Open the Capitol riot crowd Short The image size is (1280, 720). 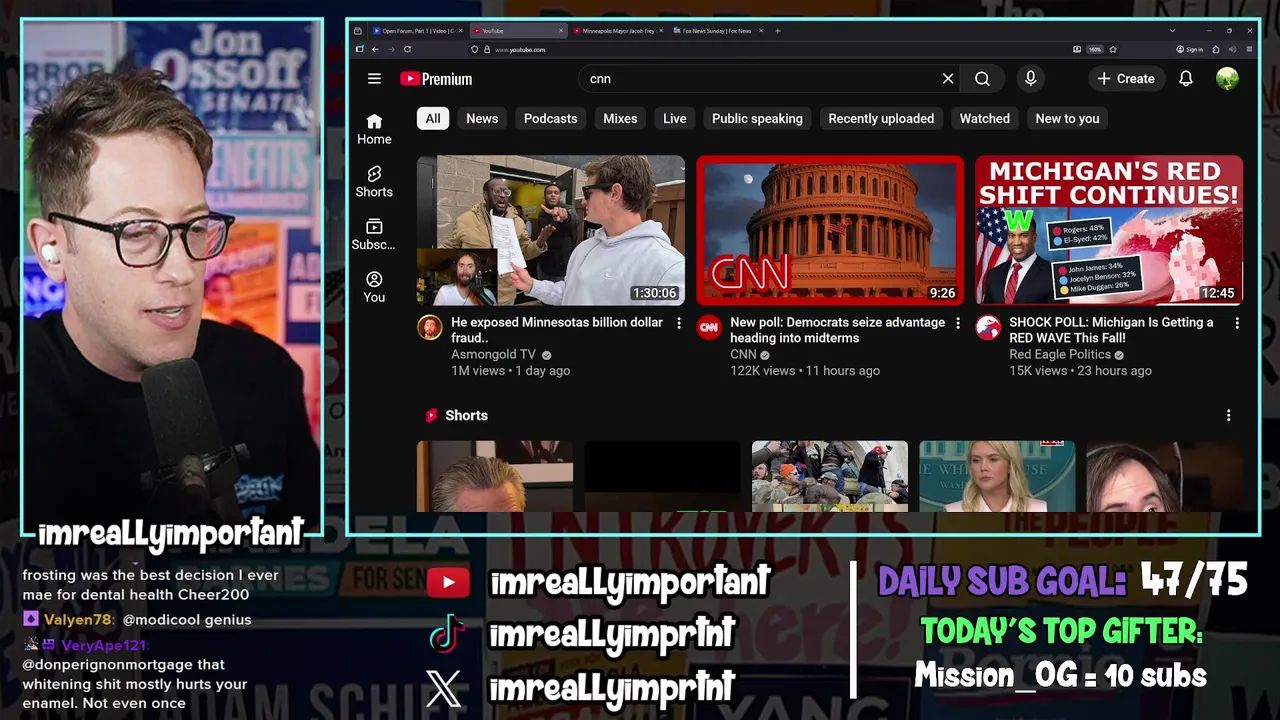point(830,476)
